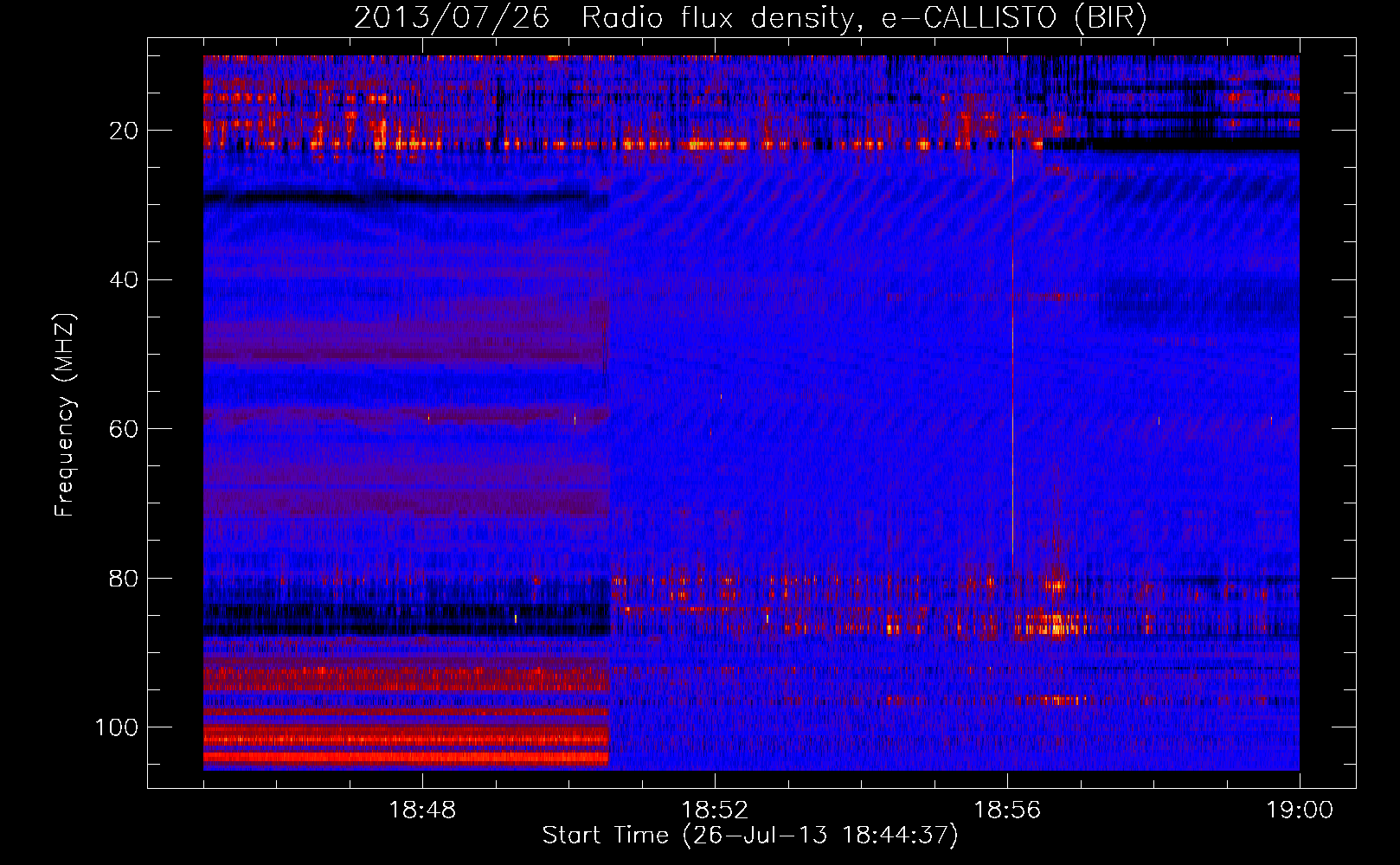Viewport: 1400px width, 865px height.
Task: Click the 60 MHz frequency tick label
Action: (x=124, y=429)
